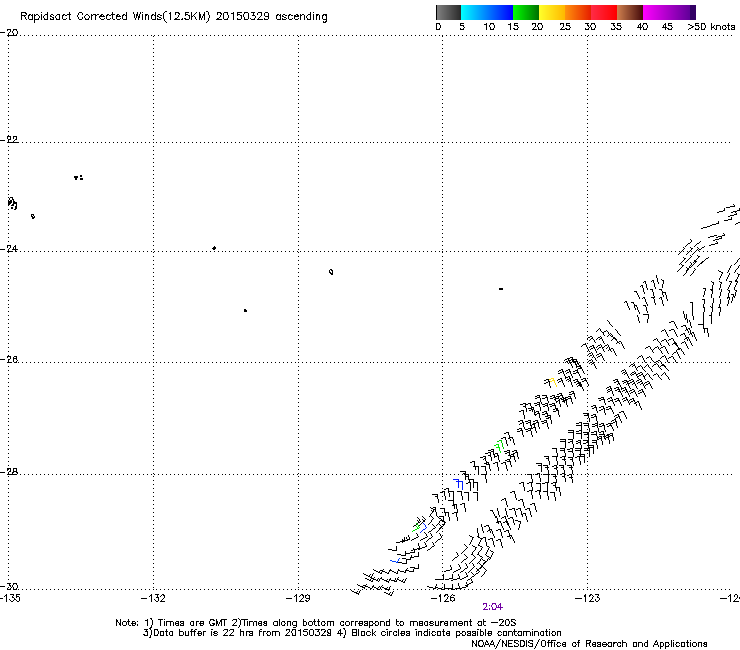
Task: Click the purple '2:04' time label
Action: click(492, 607)
